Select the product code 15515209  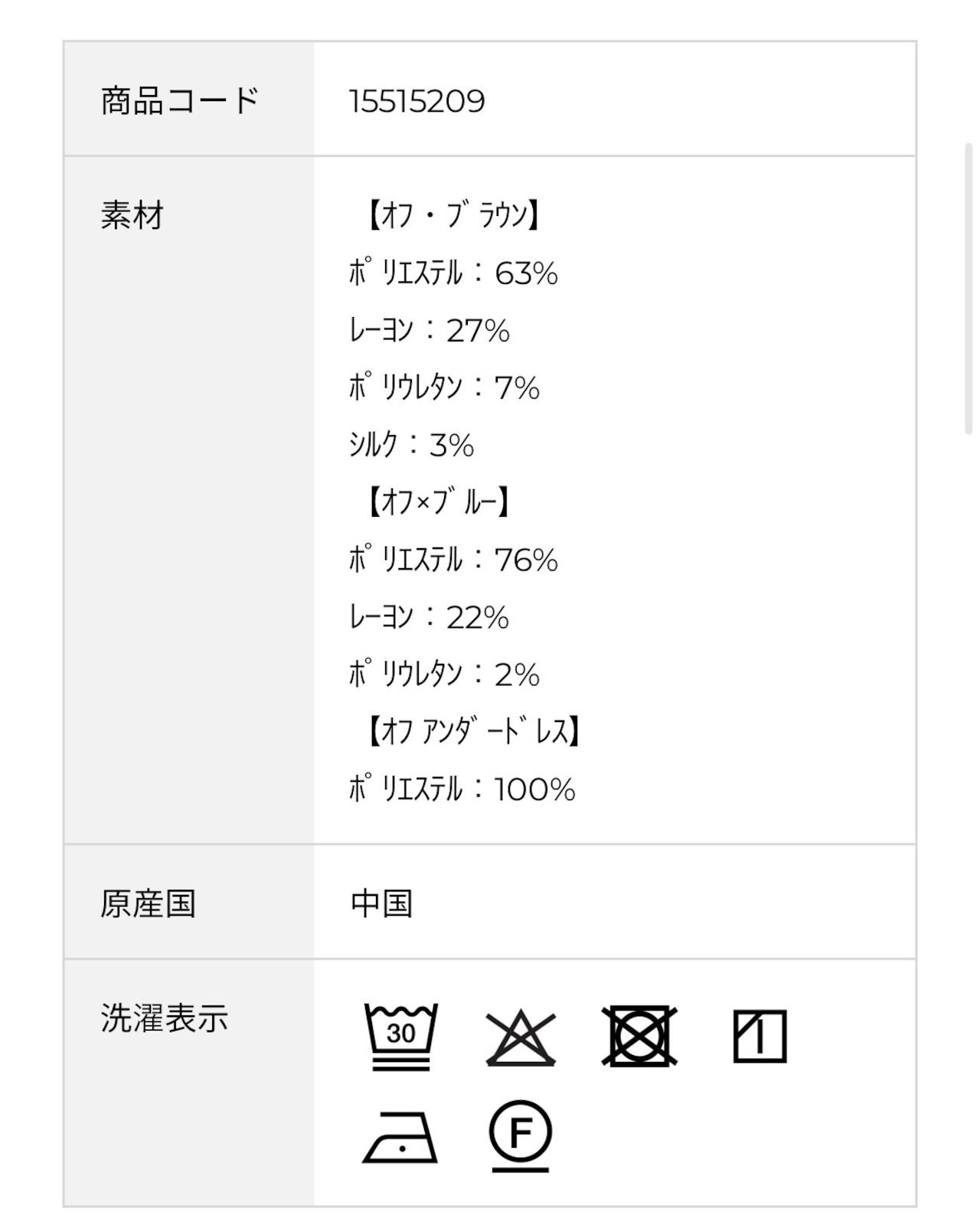click(x=417, y=101)
